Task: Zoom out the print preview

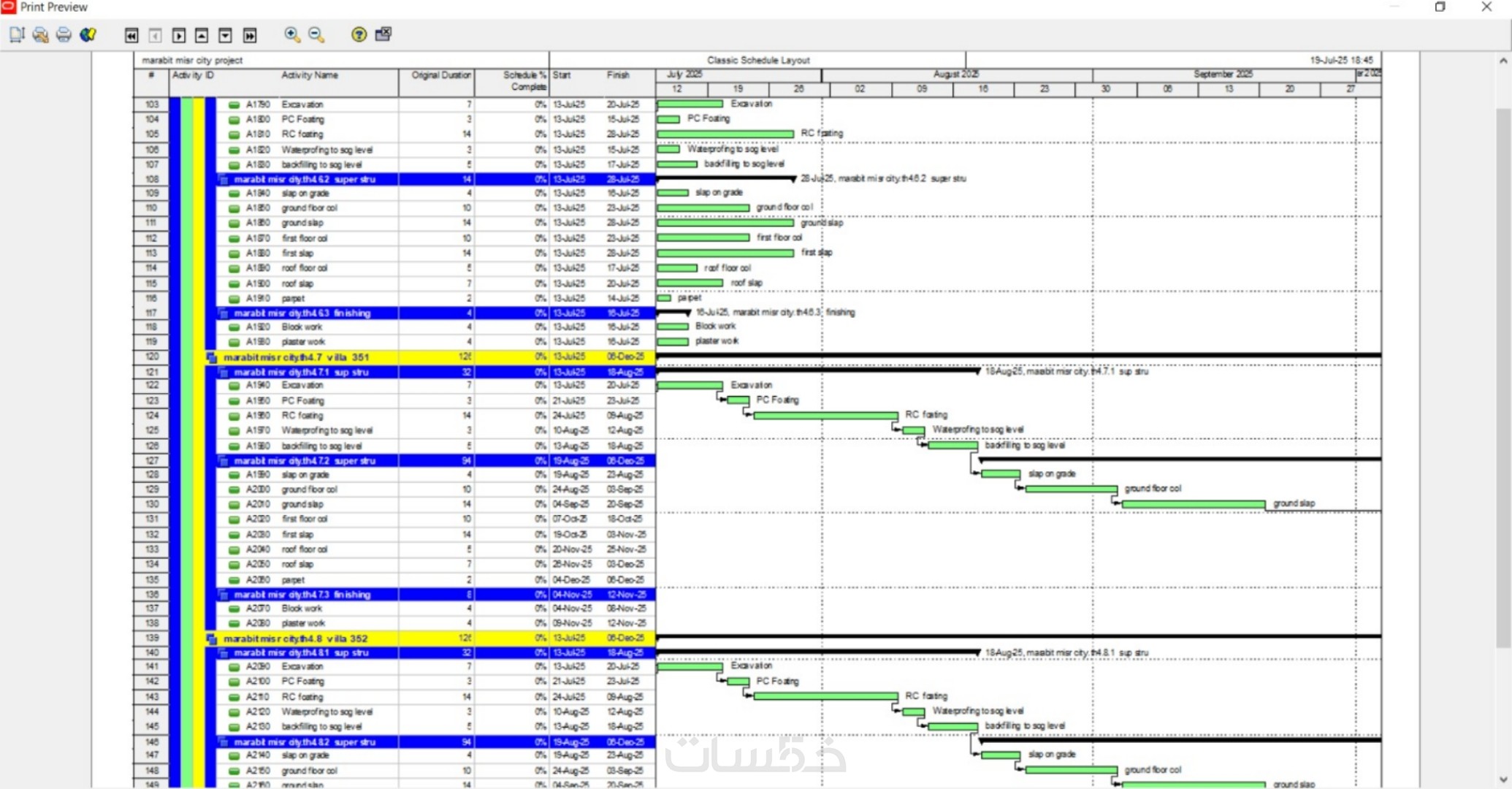Action: coord(316,34)
